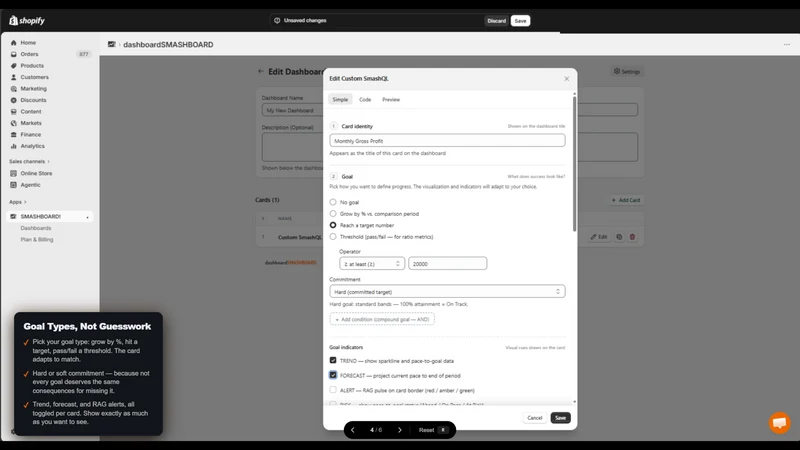Open Orders in the sidebar
This screenshot has width=800, height=450.
(29, 54)
